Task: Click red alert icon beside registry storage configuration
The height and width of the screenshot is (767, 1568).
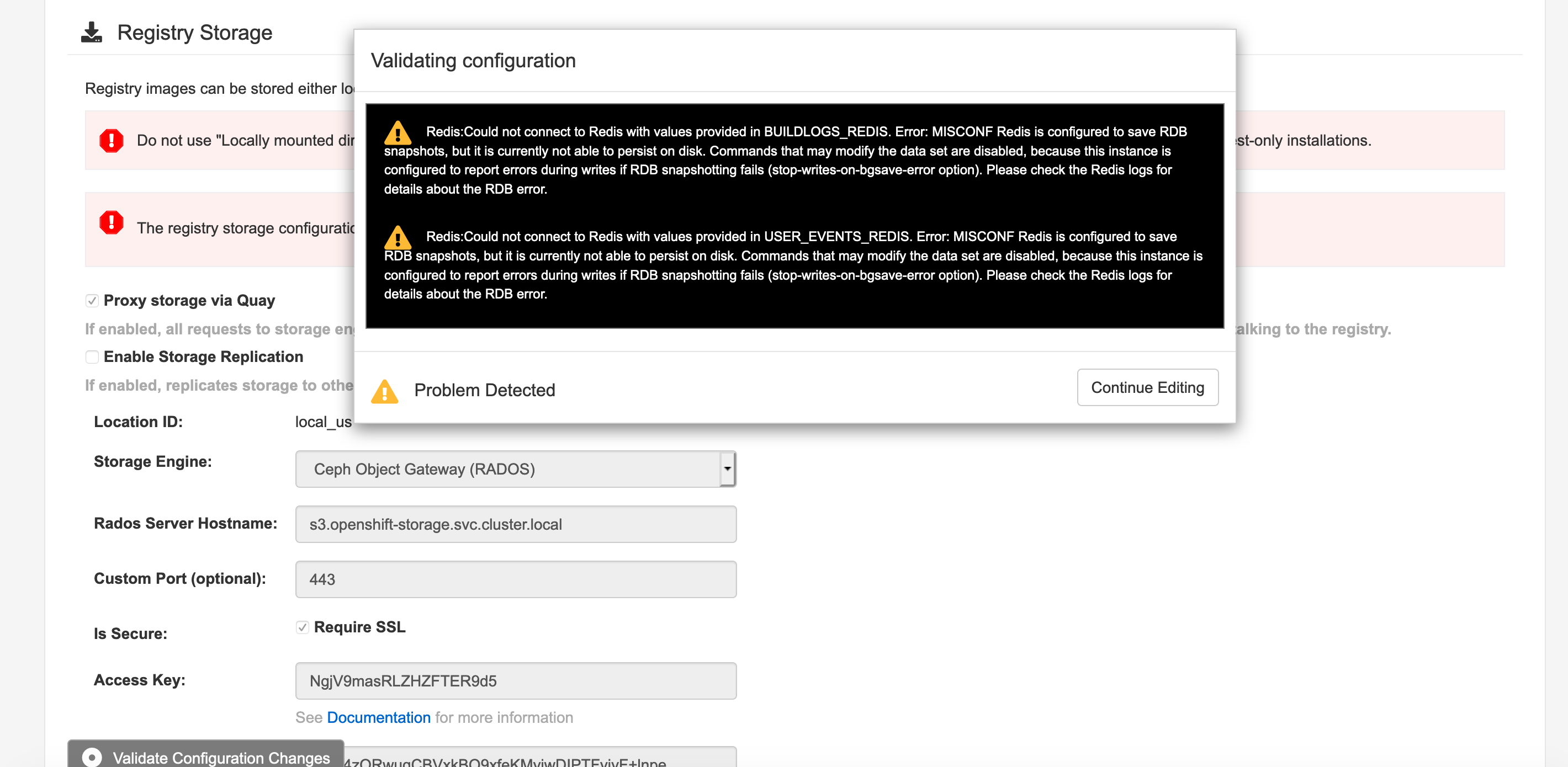Action: coord(112,222)
